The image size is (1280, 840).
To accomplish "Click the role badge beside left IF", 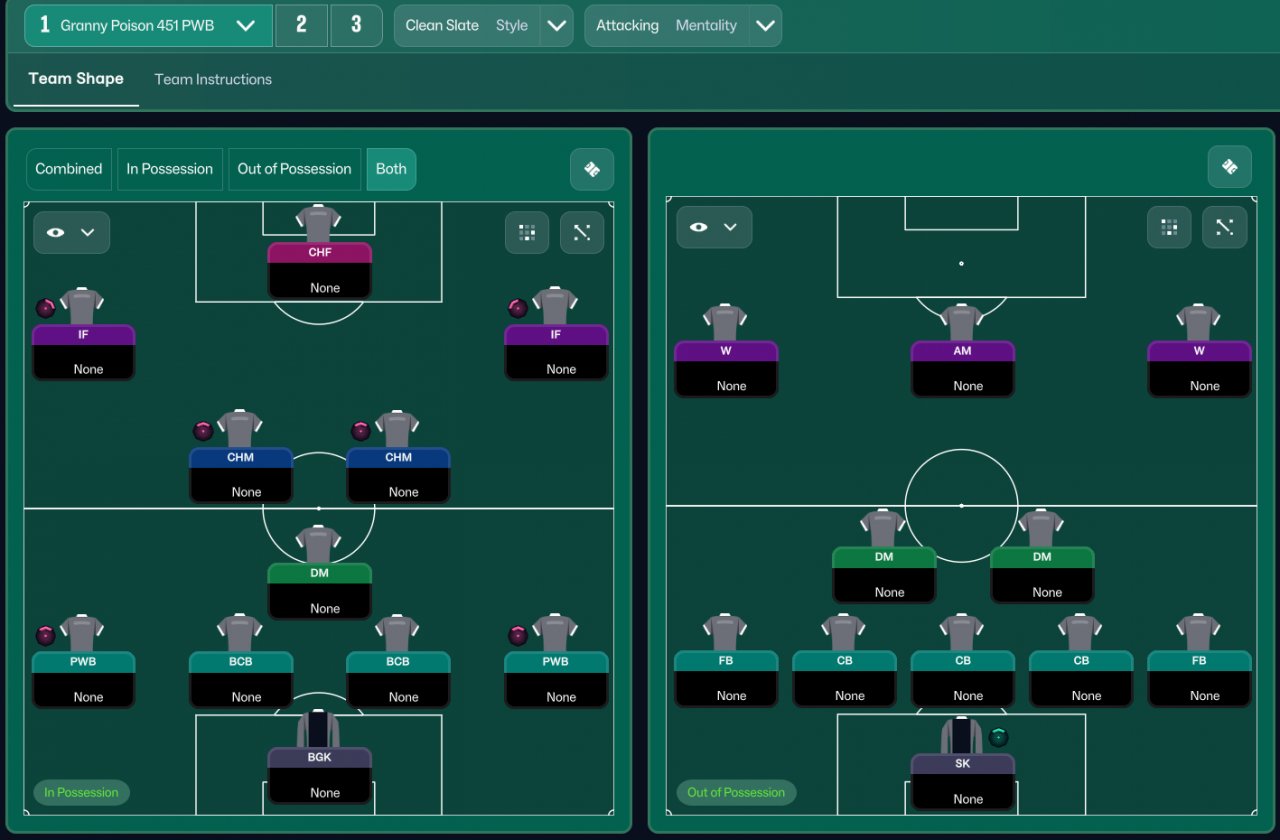I will point(45,308).
